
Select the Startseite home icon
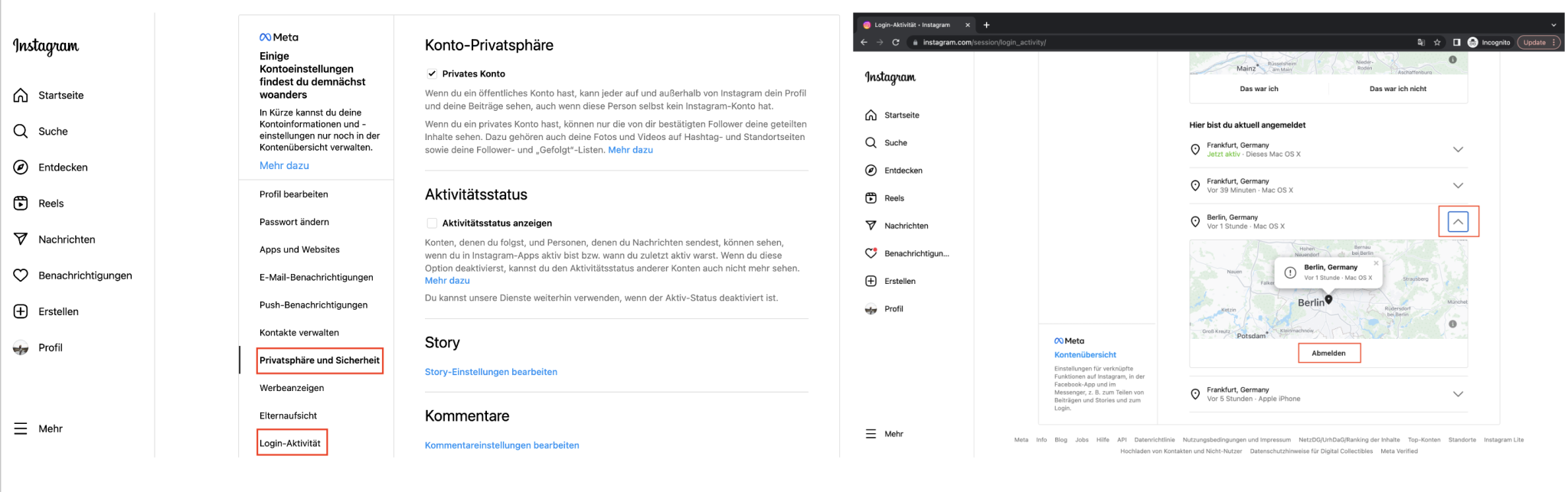pyautogui.click(x=21, y=95)
